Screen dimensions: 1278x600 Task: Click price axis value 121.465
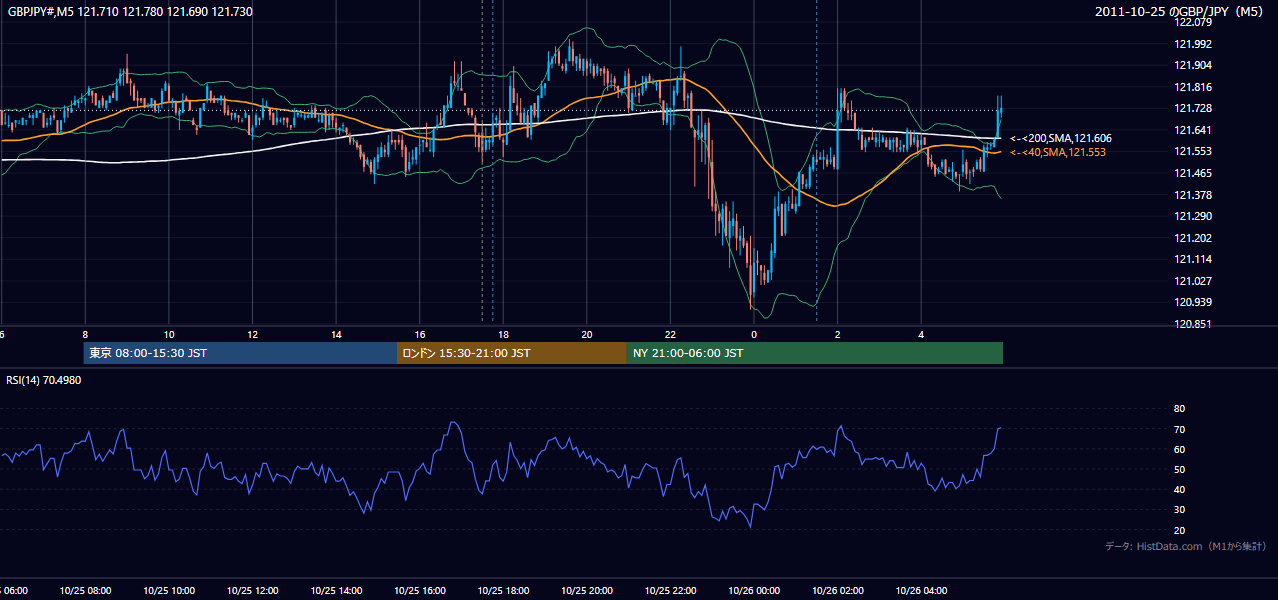pos(1194,173)
